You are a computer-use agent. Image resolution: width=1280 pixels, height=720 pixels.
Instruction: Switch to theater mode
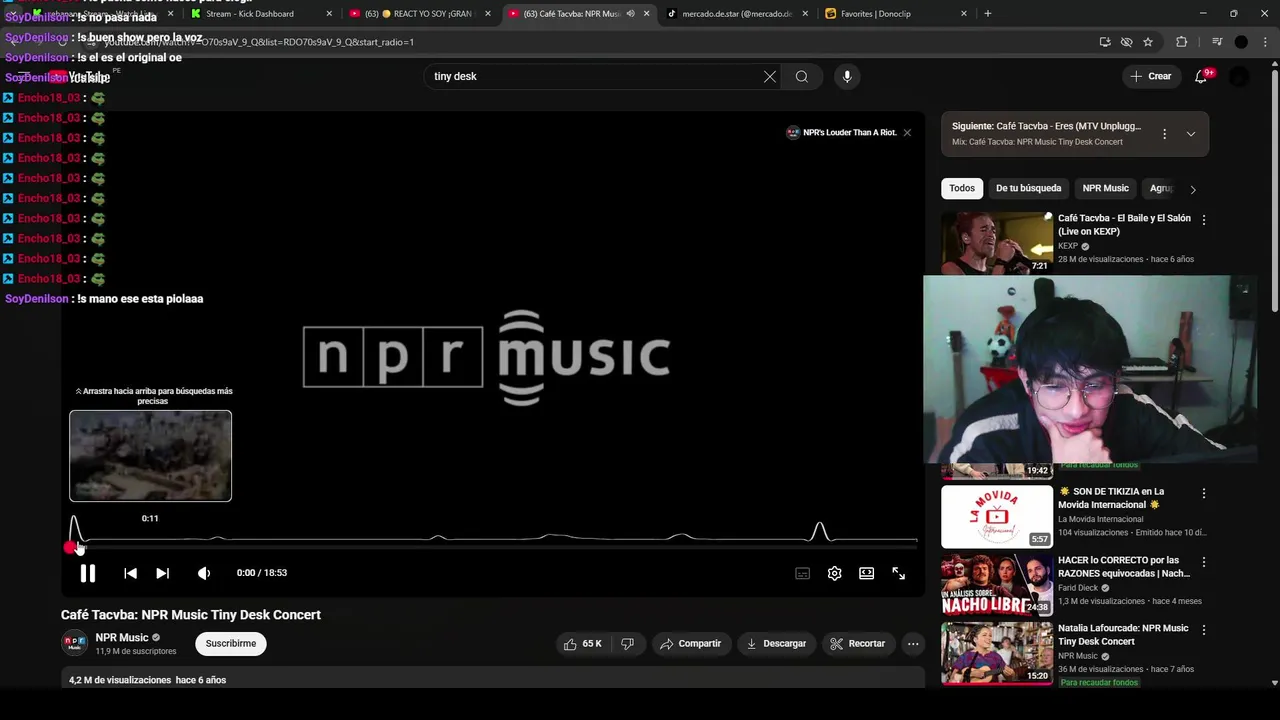(866, 573)
